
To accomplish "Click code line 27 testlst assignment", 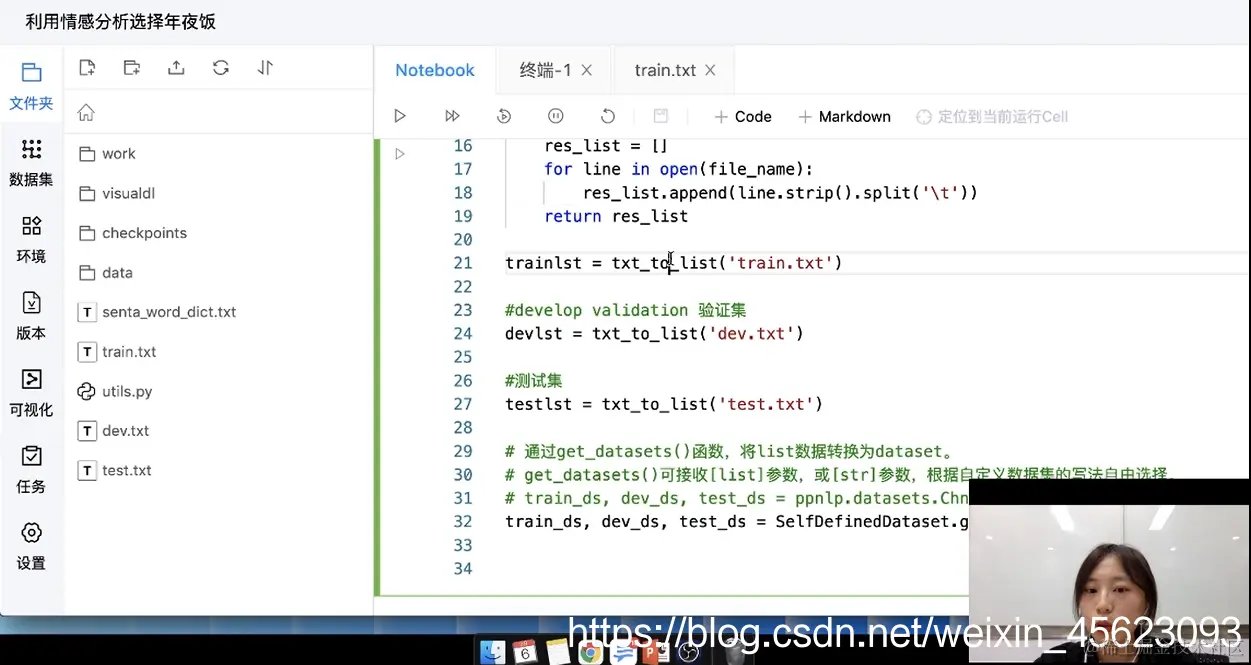I will pyautogui.click(x=664, y=404).
